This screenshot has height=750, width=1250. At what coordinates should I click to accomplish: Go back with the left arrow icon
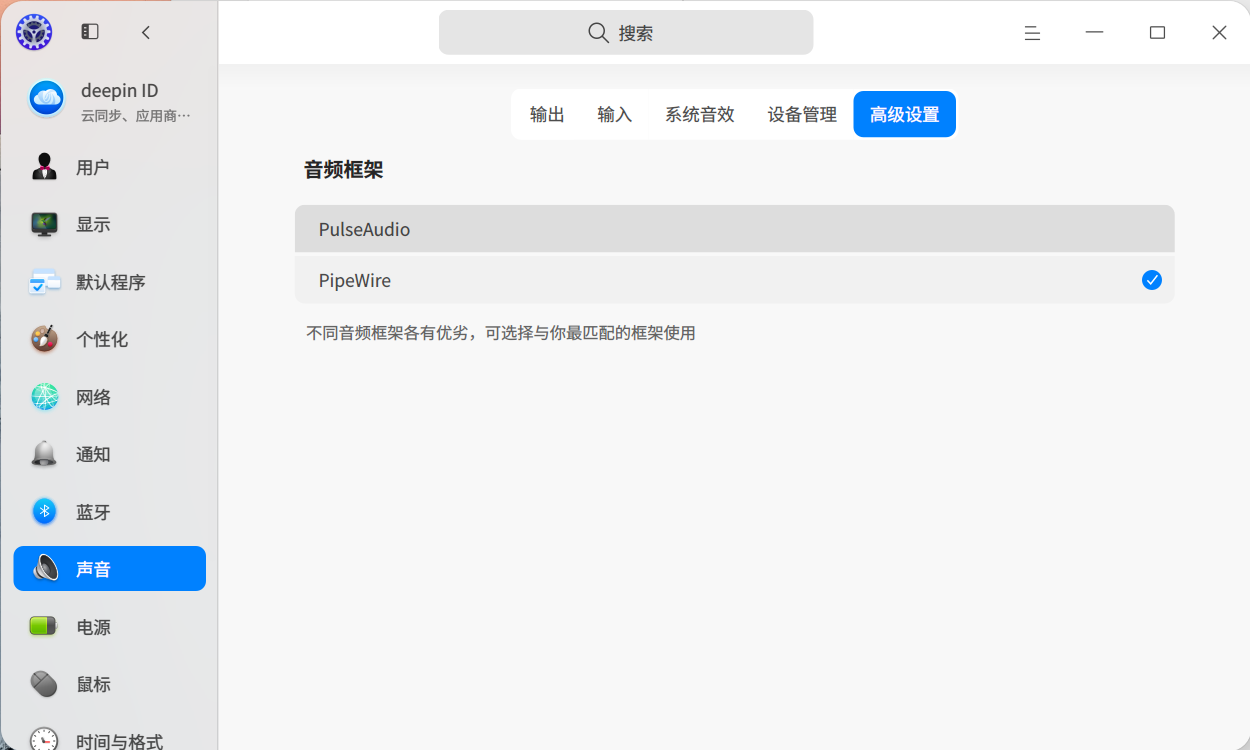pos(146,32)
